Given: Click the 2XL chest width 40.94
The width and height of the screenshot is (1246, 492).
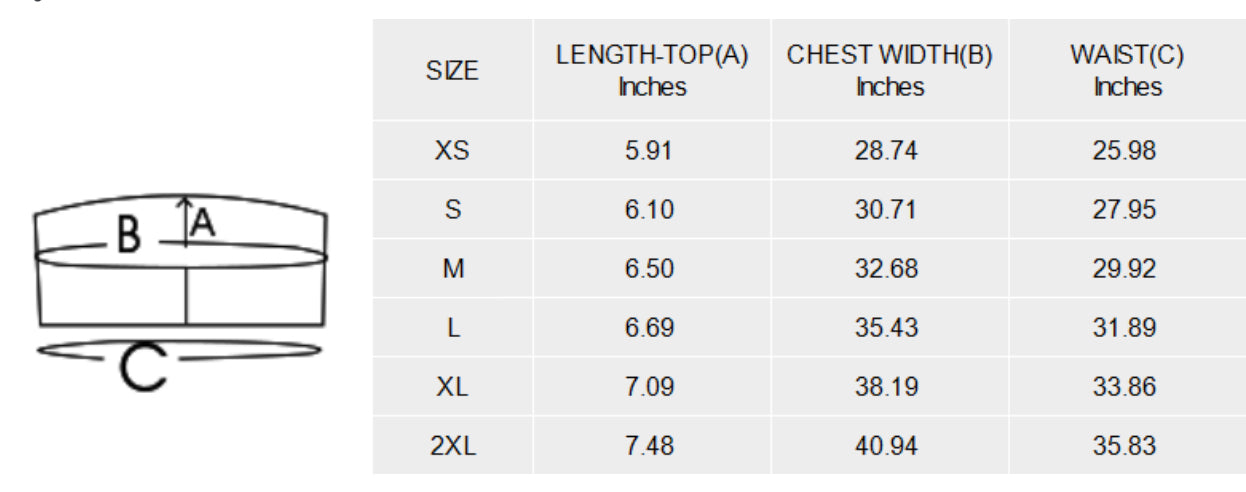Looking at the screenshot, I should (887, 446).
